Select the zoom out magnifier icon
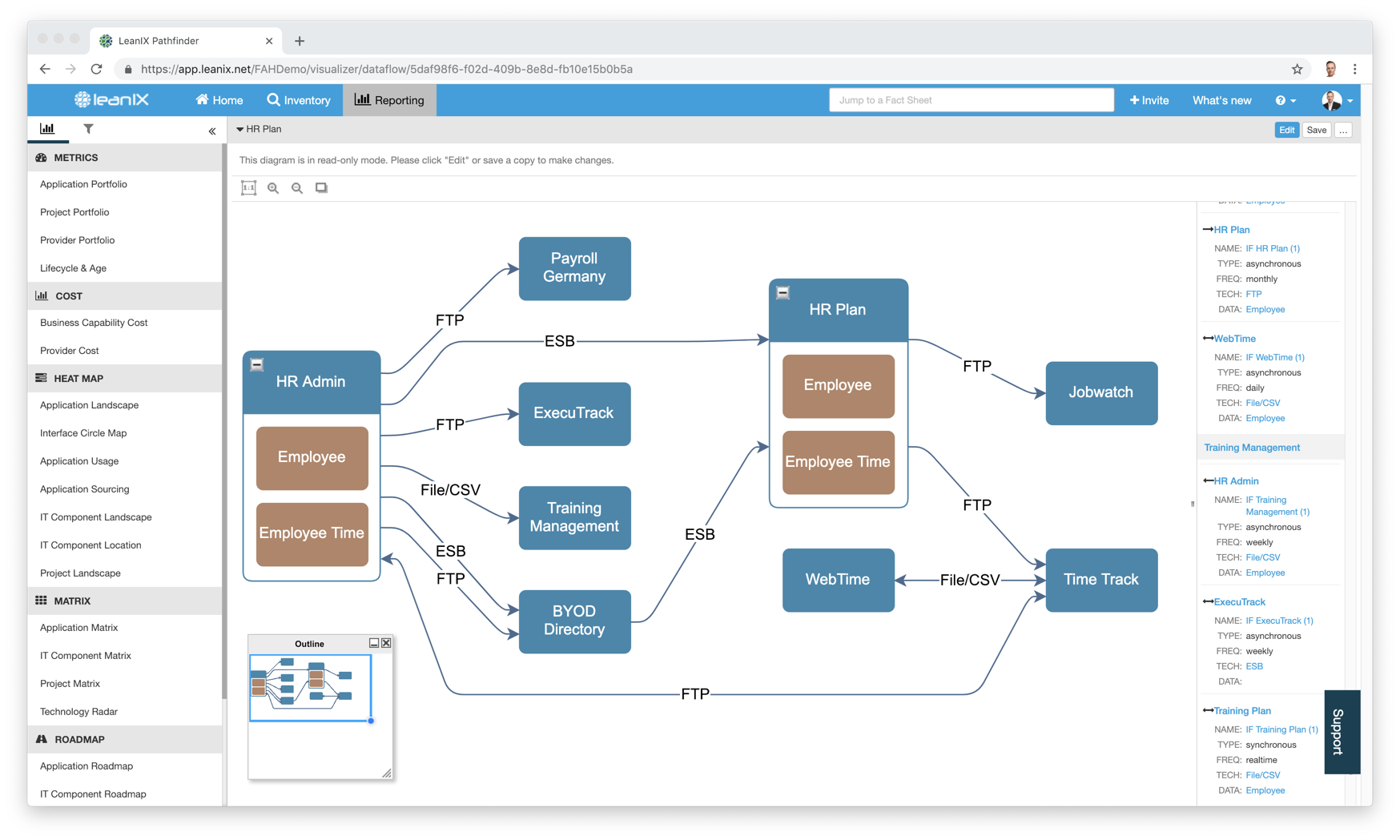Image resolution: width=1400 pixels, height=840 pixels. (297, 187)
